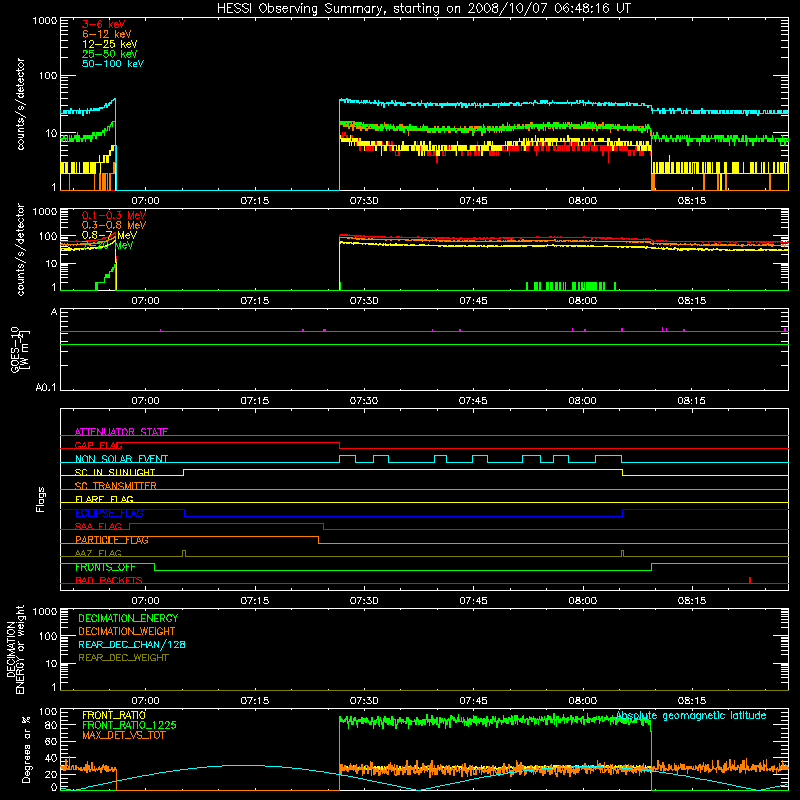The height and width of the screenshot is (800, 800).
Task: Click the 'DECIMATION_ENERGY' legend label
Action: (x=128, y=618)
